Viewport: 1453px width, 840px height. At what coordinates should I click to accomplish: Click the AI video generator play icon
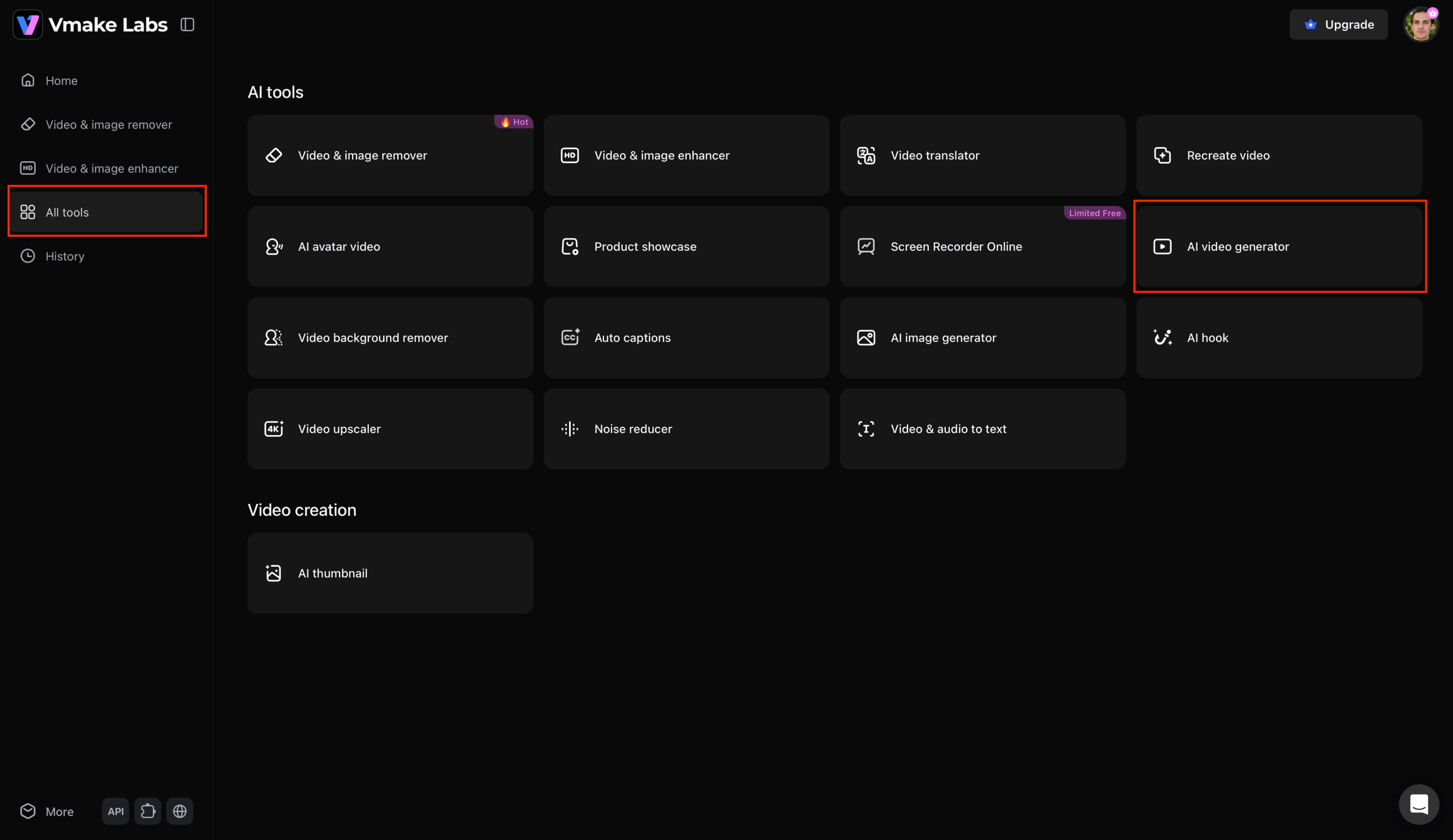(1162, 246)
